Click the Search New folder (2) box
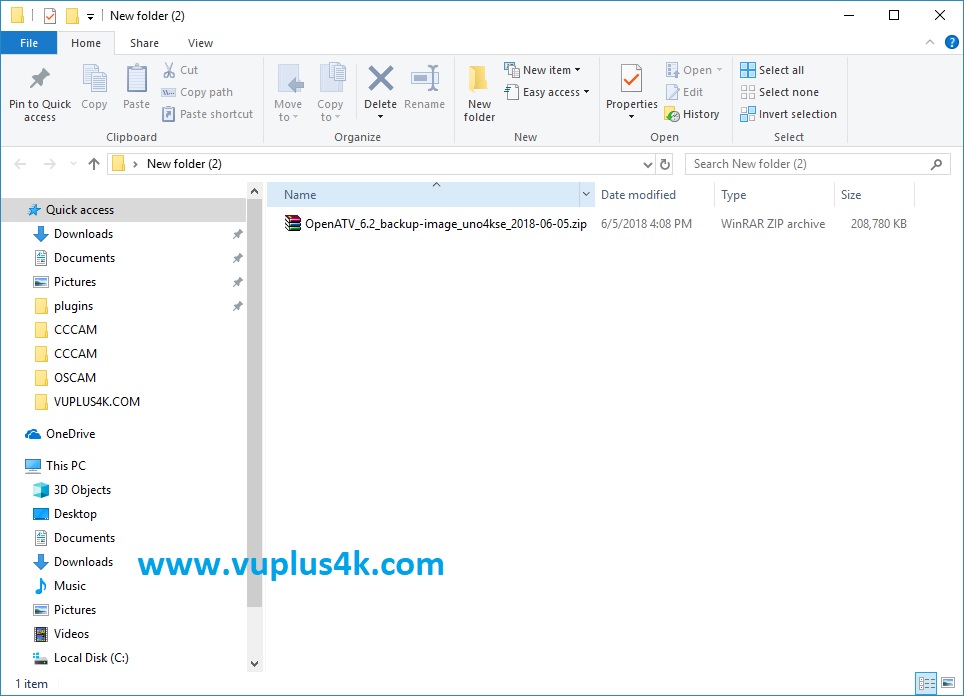This screenshot has width=964, height=696. (818, 164)
